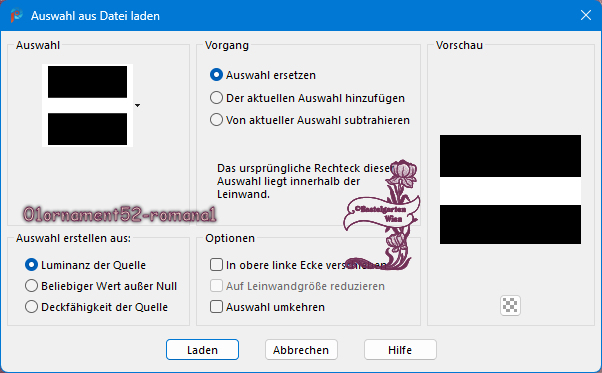Click the PaintShop Pro title bar icon
The width and height of the screenshot is (602, 373).
click(16, 16)
